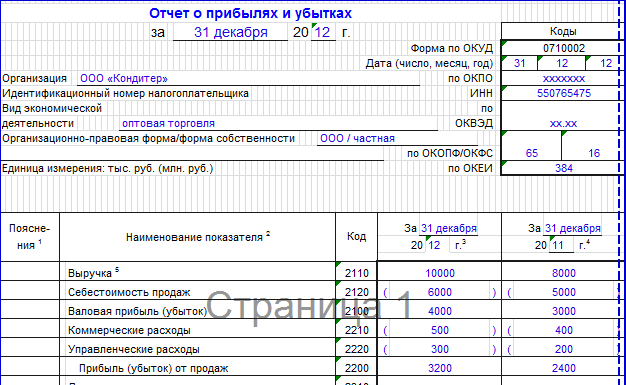This screenshot has width=626, height=385.
Task: Select the "Форма по ОКУД" label
Action: click(x=452, y=48)
